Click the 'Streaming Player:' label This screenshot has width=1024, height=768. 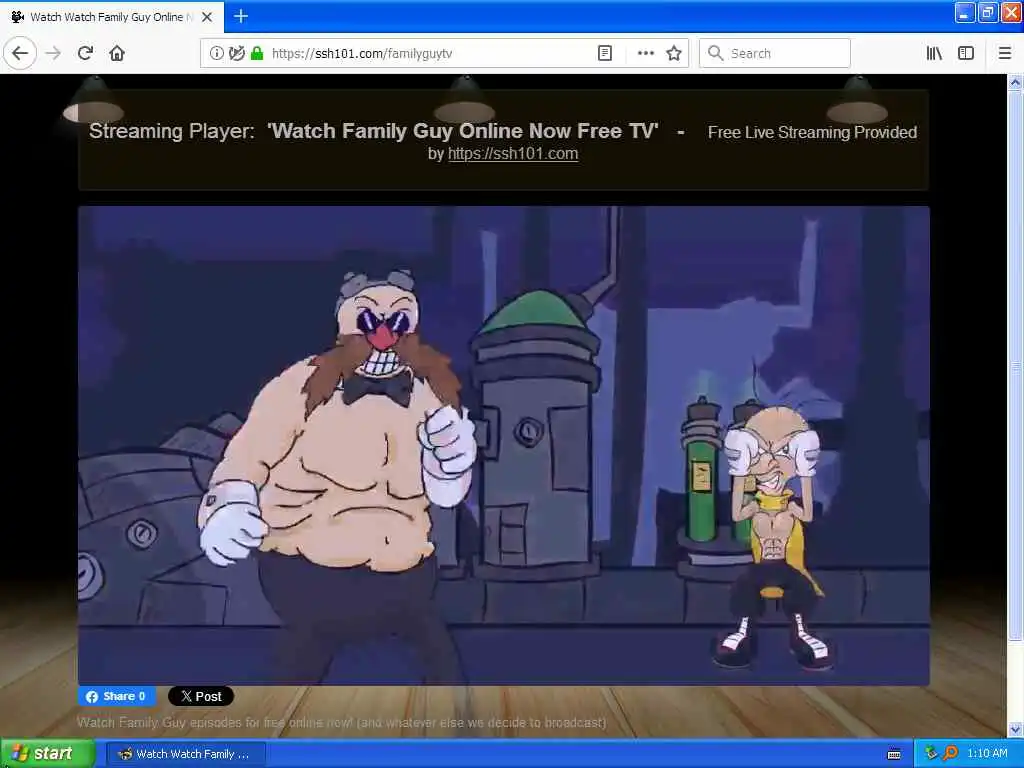point(172,131)
